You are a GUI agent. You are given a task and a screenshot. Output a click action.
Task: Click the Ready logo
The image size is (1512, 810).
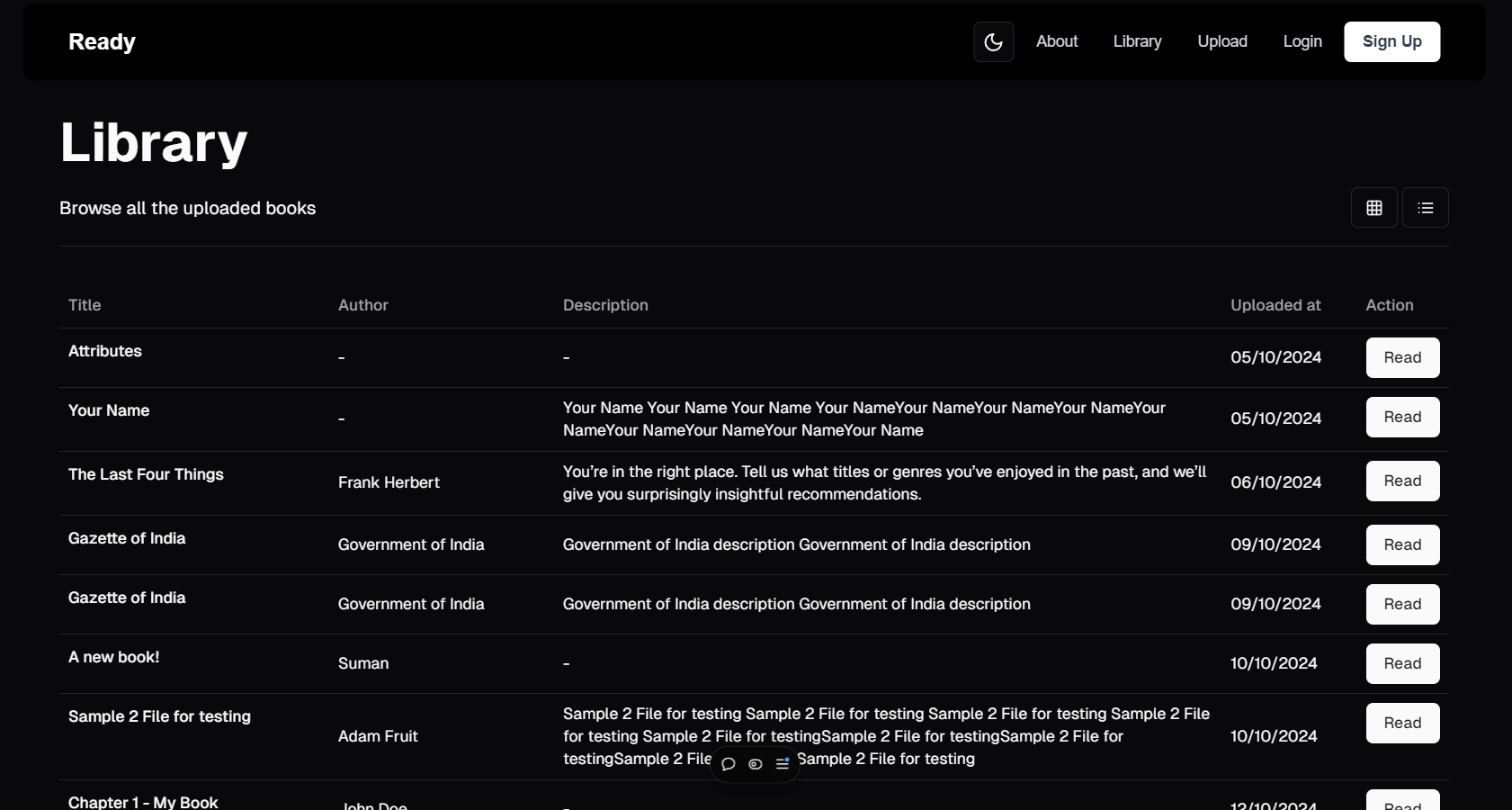(x=102, y=42)
